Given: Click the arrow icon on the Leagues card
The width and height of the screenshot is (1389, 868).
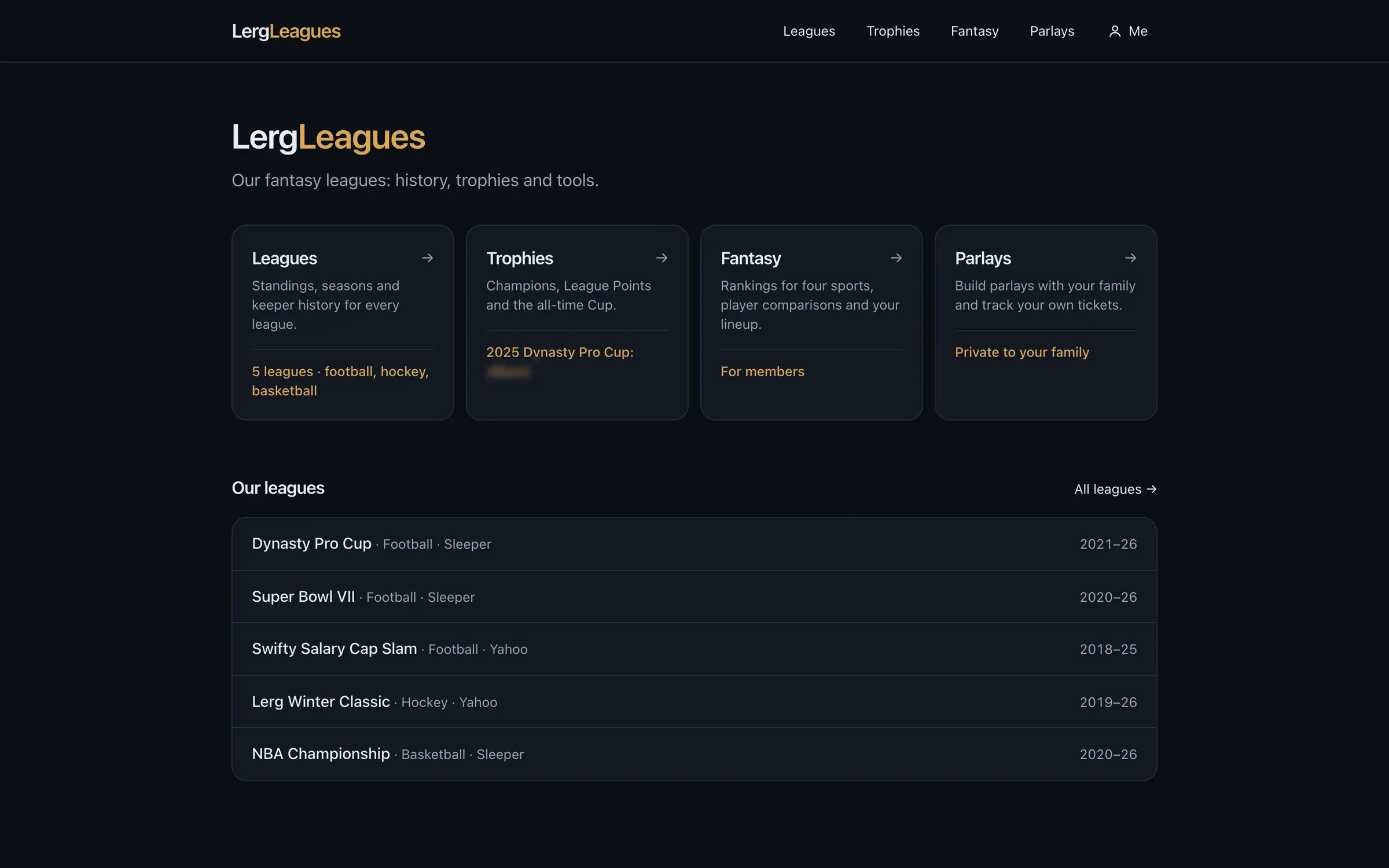Looking at the screenshot, I should point(427,258).
